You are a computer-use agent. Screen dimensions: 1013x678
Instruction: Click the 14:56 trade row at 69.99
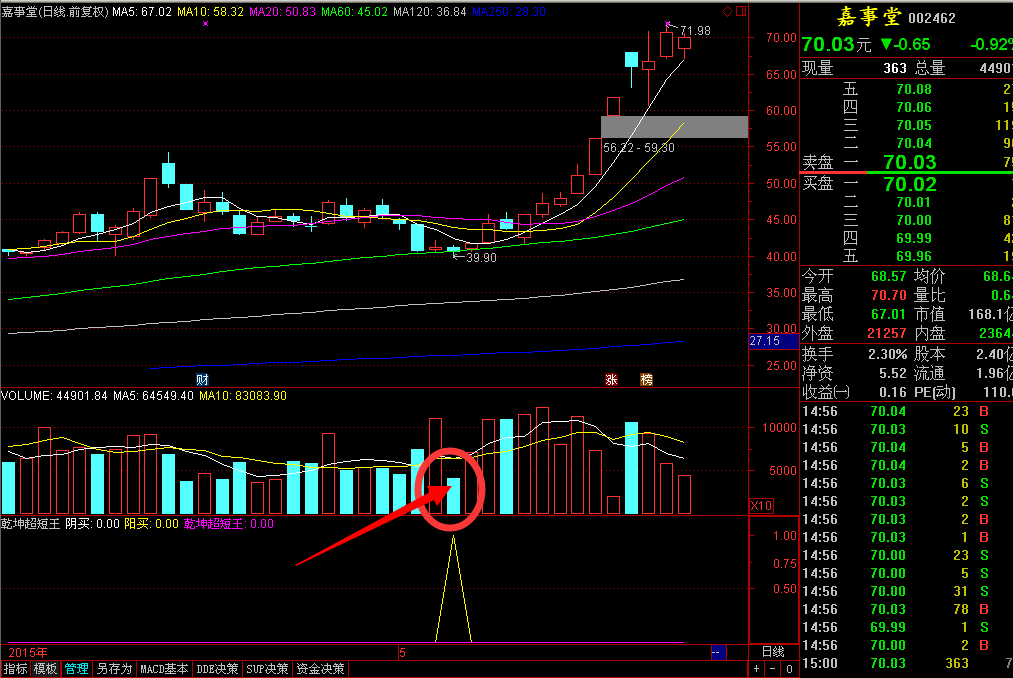tap(907, 627)
